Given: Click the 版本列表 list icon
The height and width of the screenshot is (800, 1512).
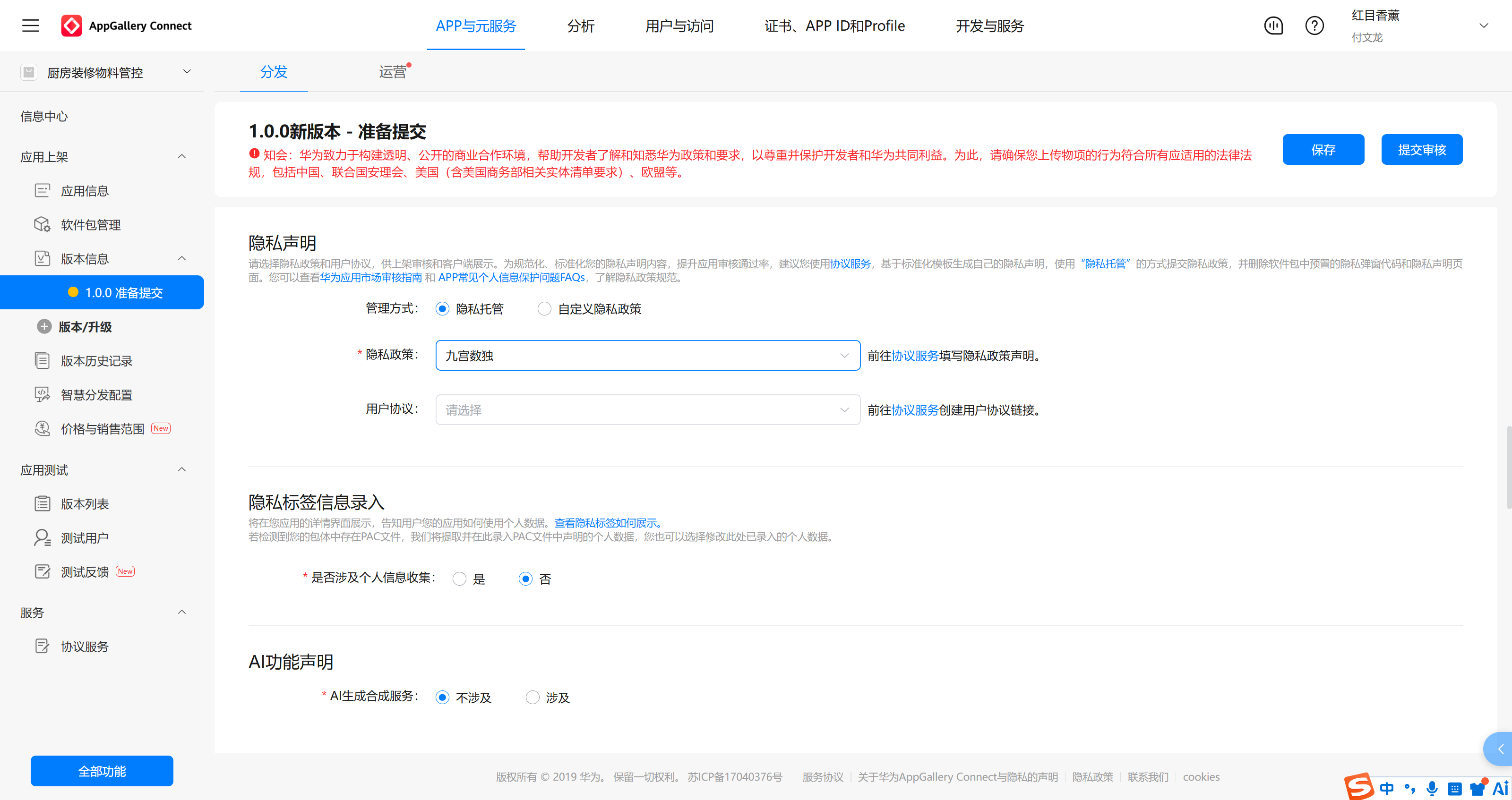Looking at the screenshot, I should click(x=42, y=504).
